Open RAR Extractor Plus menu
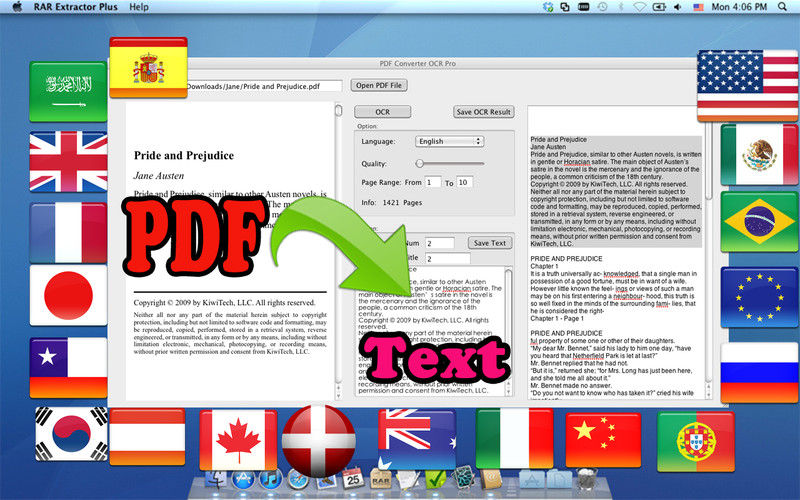800x500 pixels. [x=76, y=7]
